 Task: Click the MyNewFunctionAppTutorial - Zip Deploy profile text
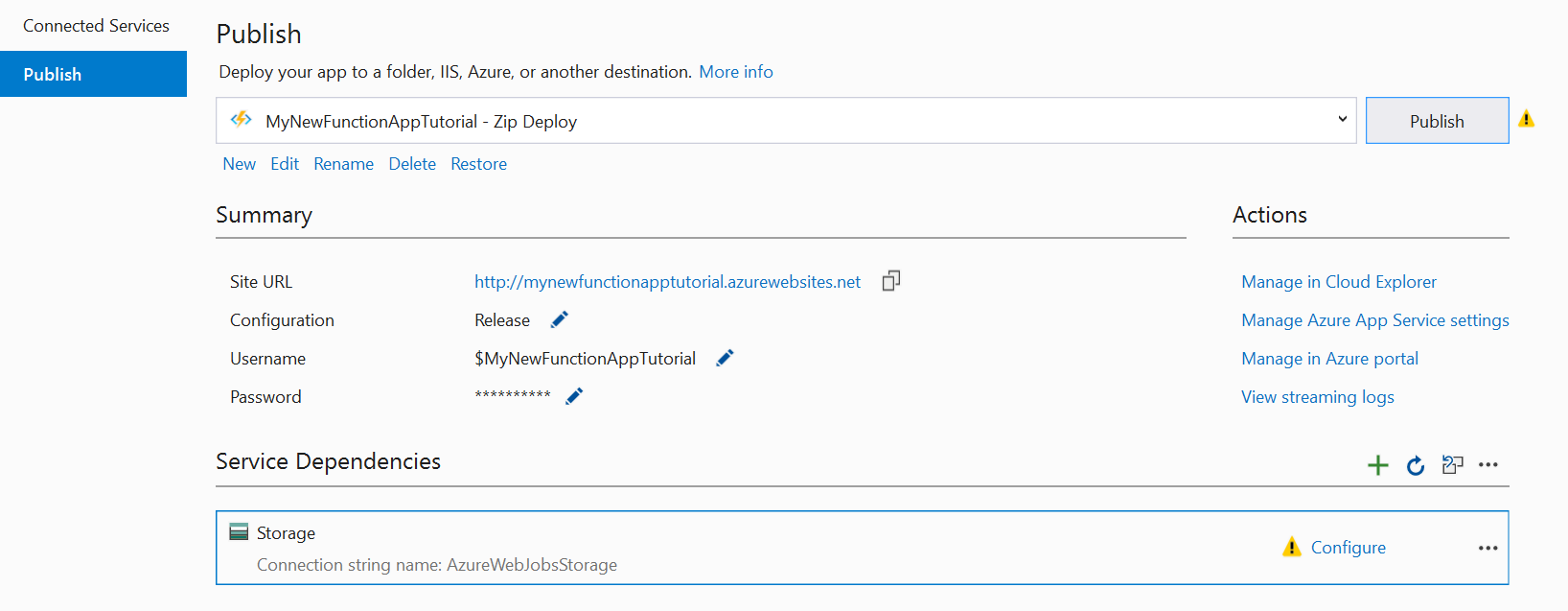pyautogui.click(x=421, y=122)
